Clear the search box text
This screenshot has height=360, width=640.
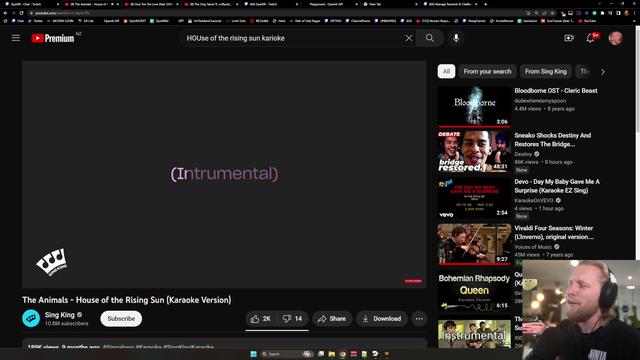click(409, 38)
